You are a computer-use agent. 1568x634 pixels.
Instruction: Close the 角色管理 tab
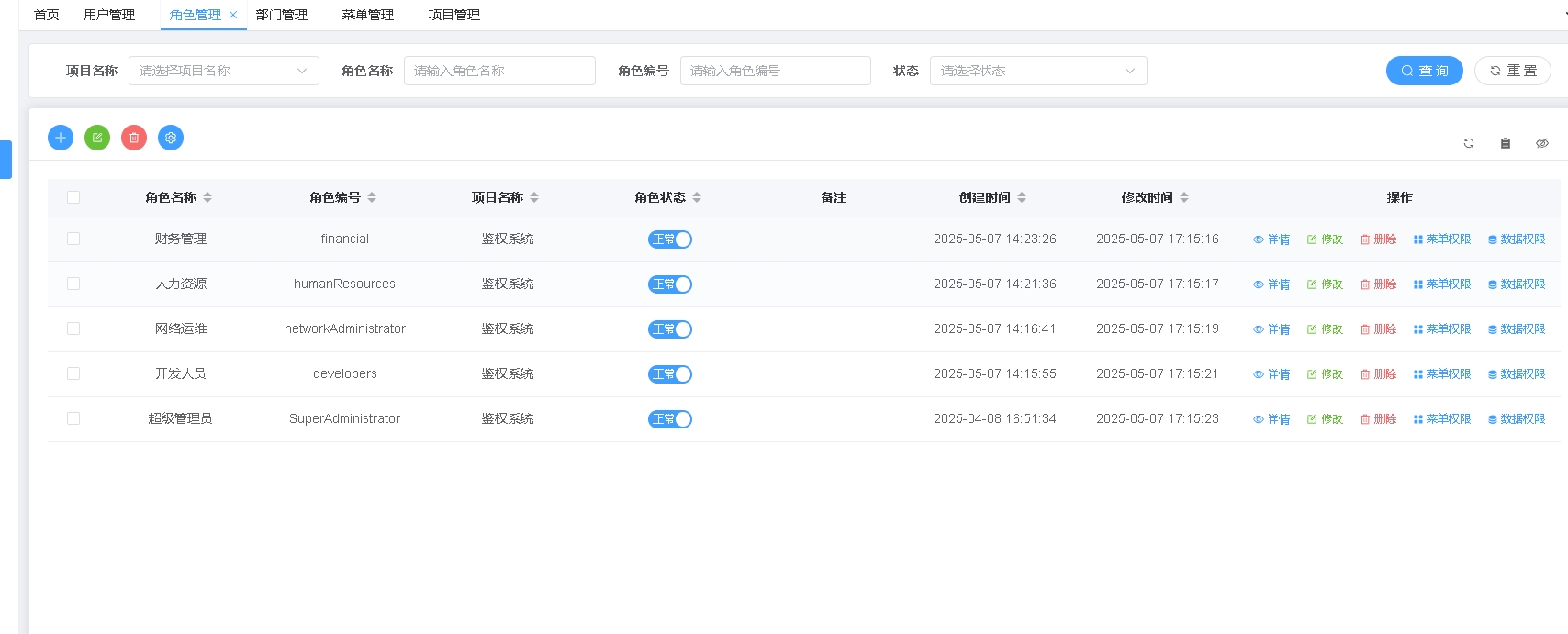pos(233,15)
